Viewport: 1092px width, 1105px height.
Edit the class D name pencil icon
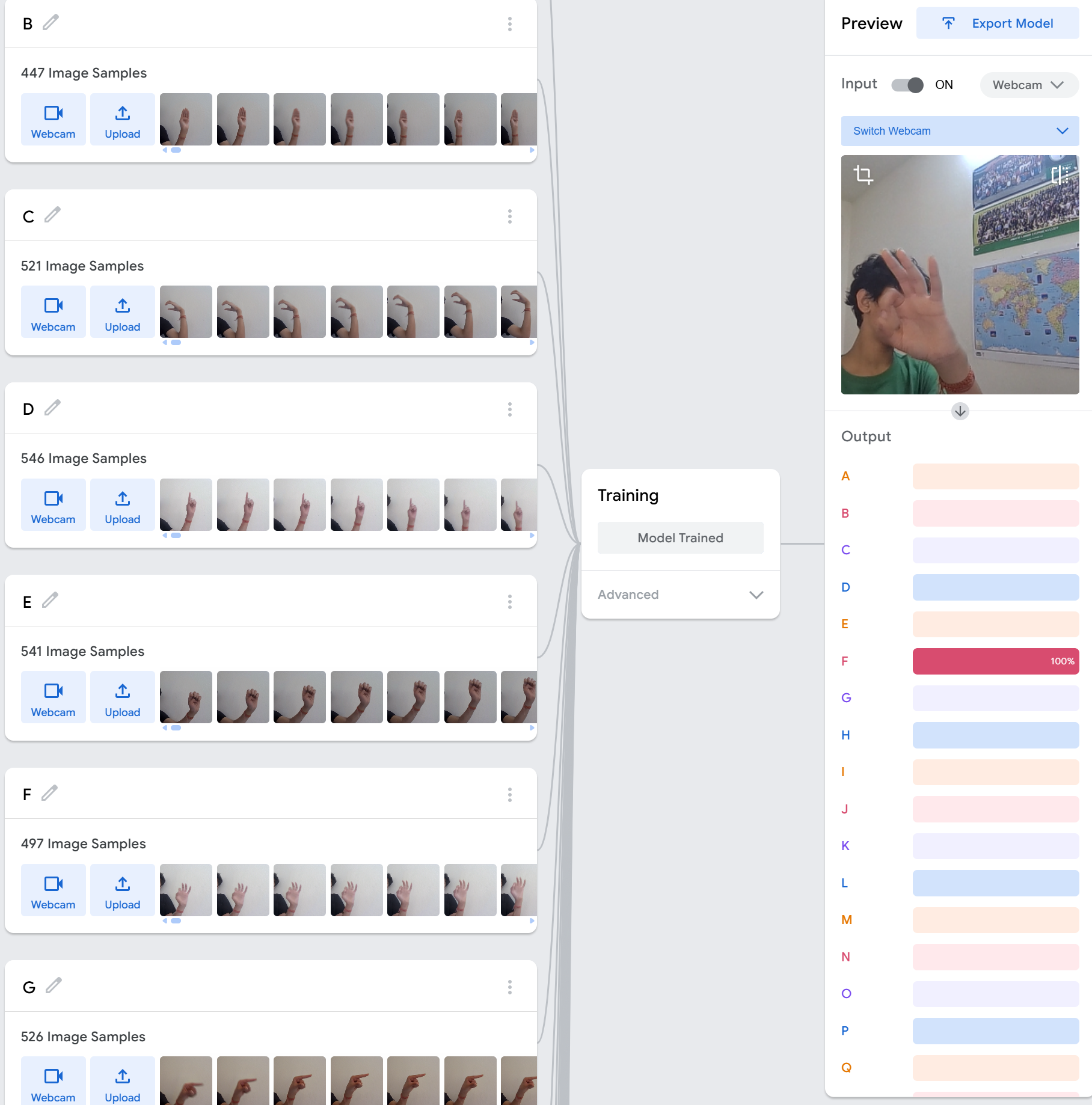[x=52, y=408]
